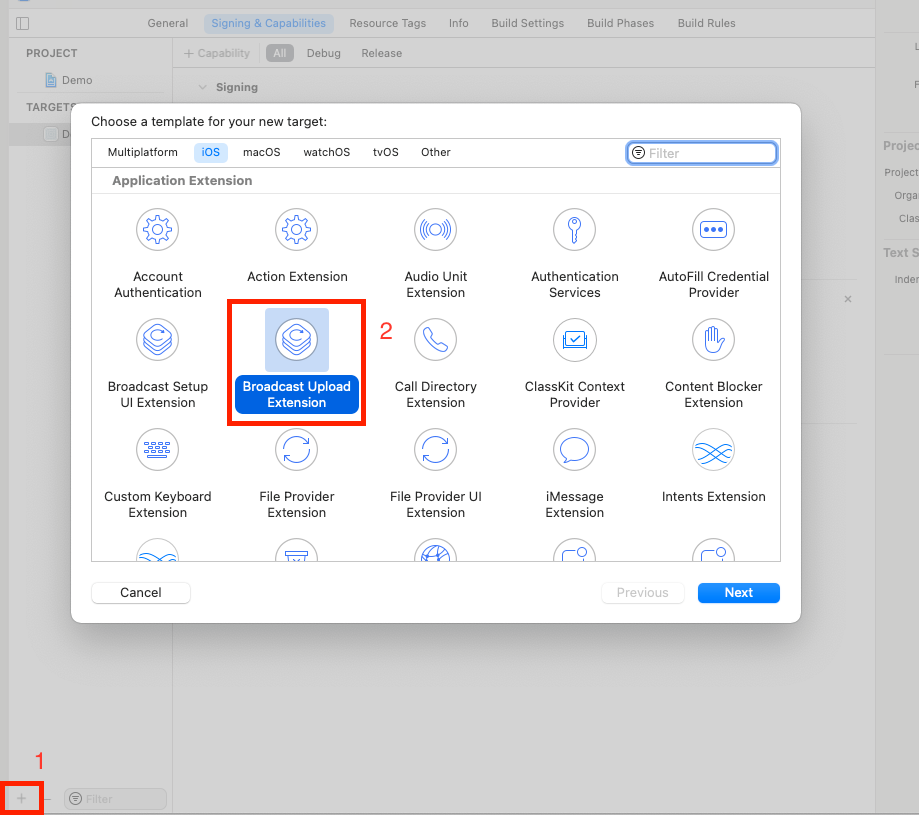The image size is (919, 815).
Task: Focus the targets Filter field at bottom
Action: click(115, 799)
